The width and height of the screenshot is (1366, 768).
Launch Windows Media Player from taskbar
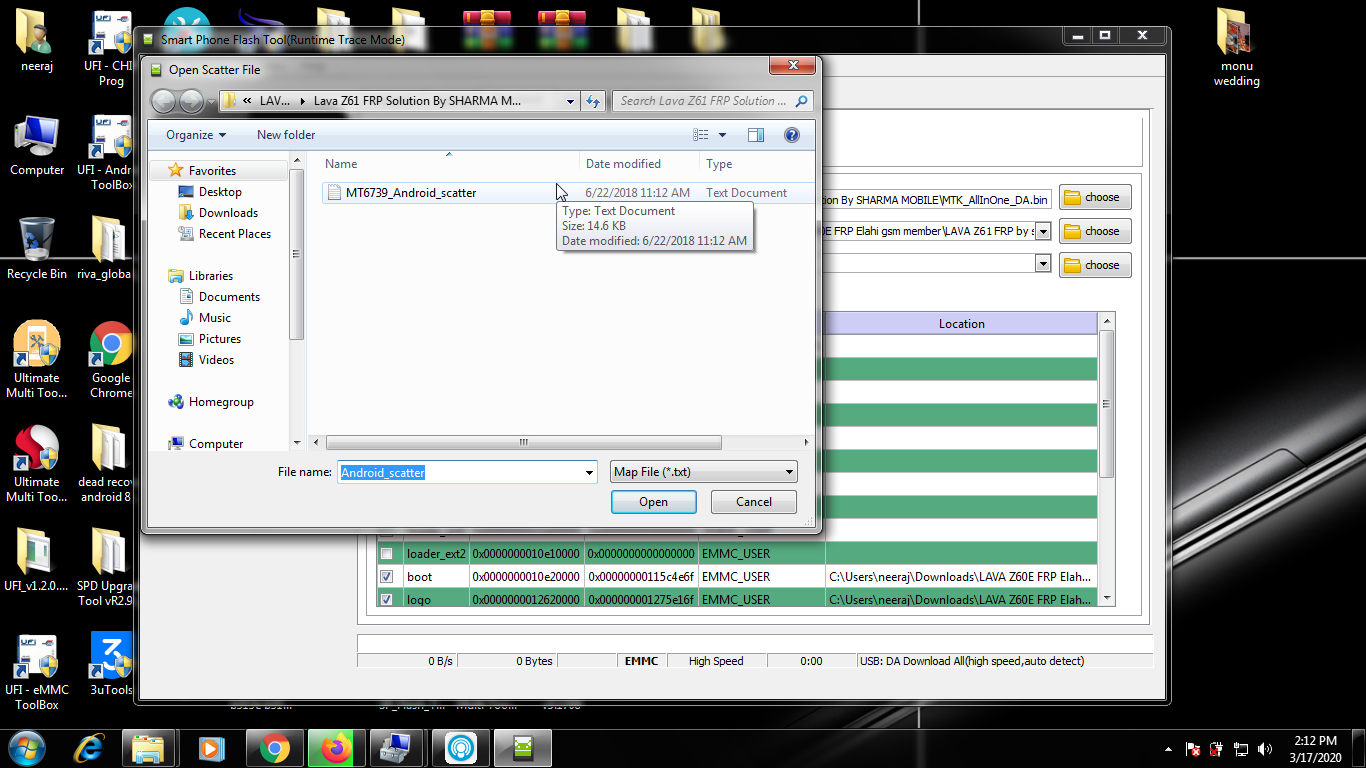(x=211, y=748)
